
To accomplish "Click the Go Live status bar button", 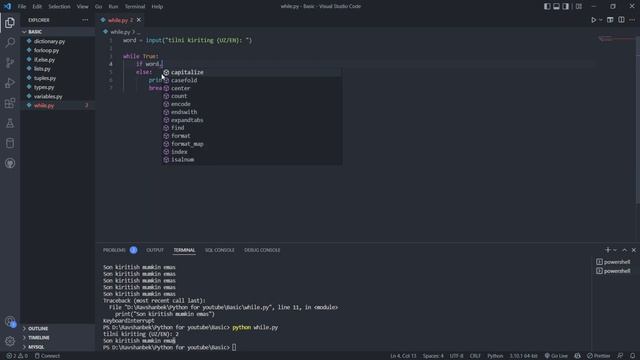I will [556, 356].
